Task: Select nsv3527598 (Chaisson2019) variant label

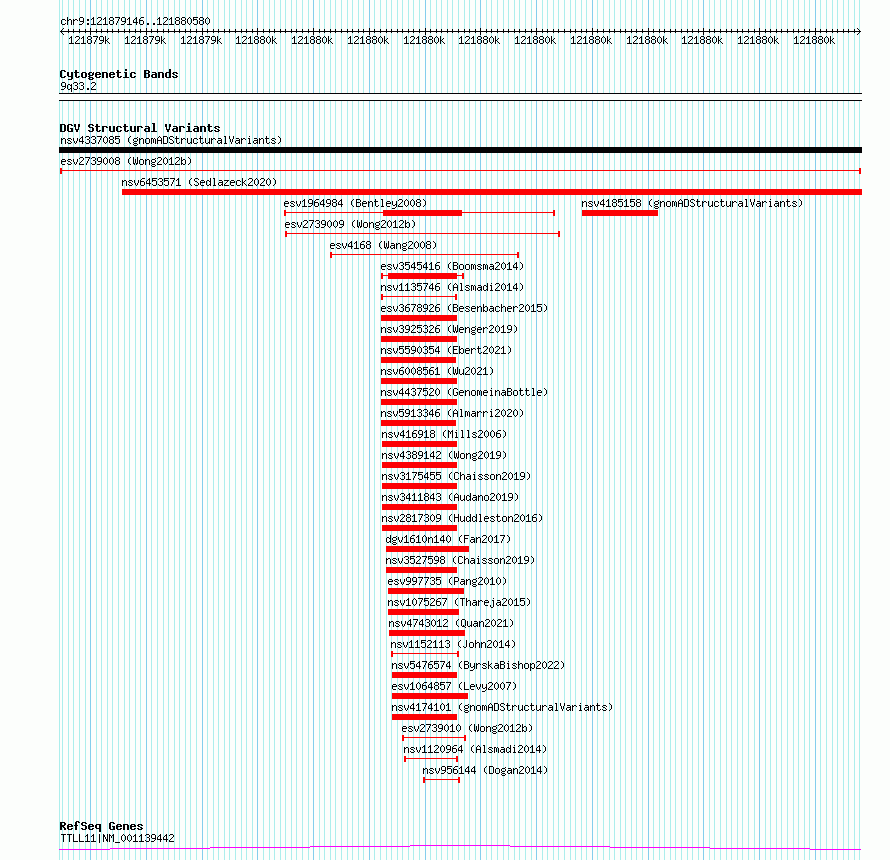Action: pos(460,560)
